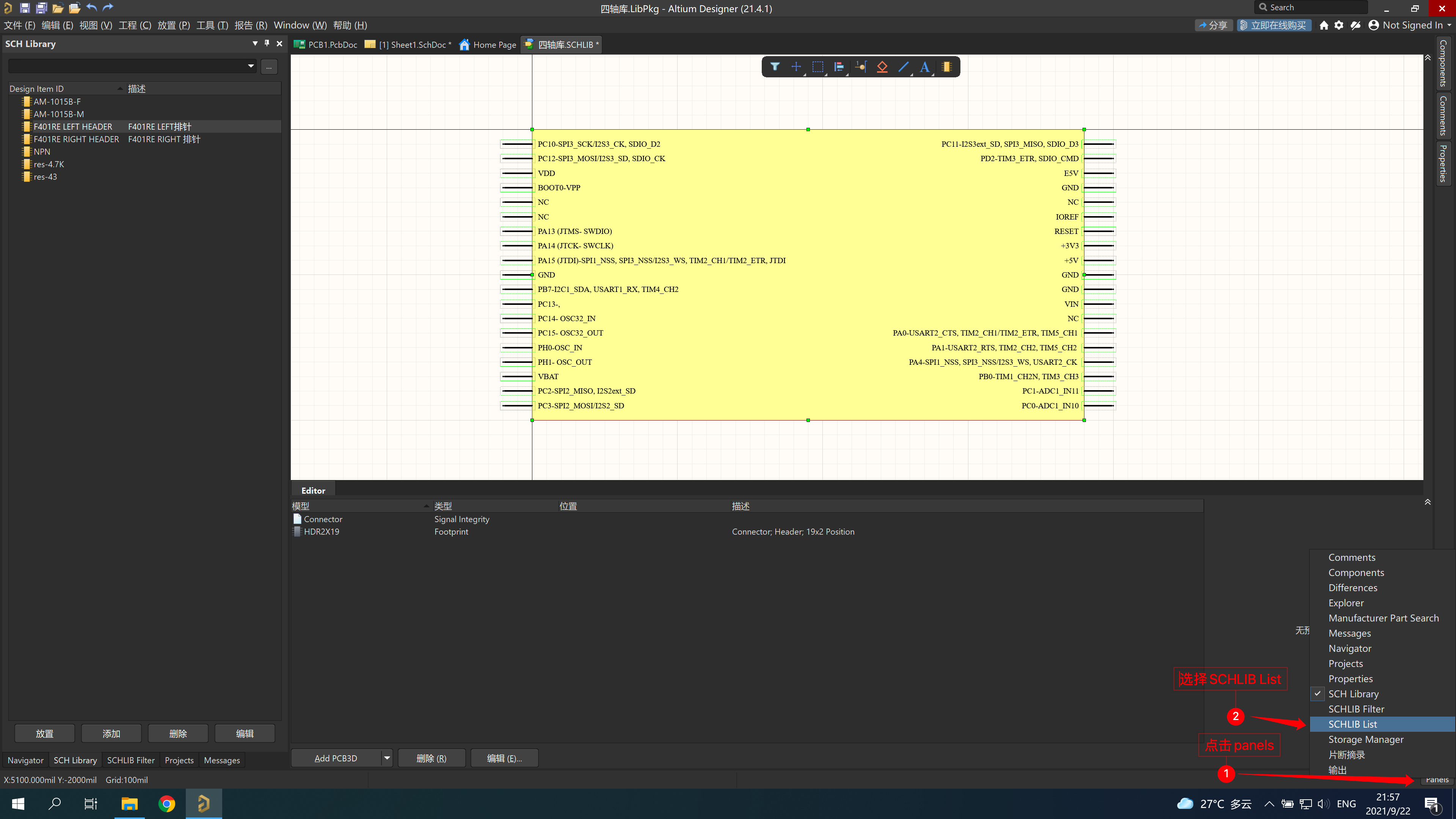Screen dimensions: 1456x819
Task: Open the component filter dropdown arrow
Action: 251,66
